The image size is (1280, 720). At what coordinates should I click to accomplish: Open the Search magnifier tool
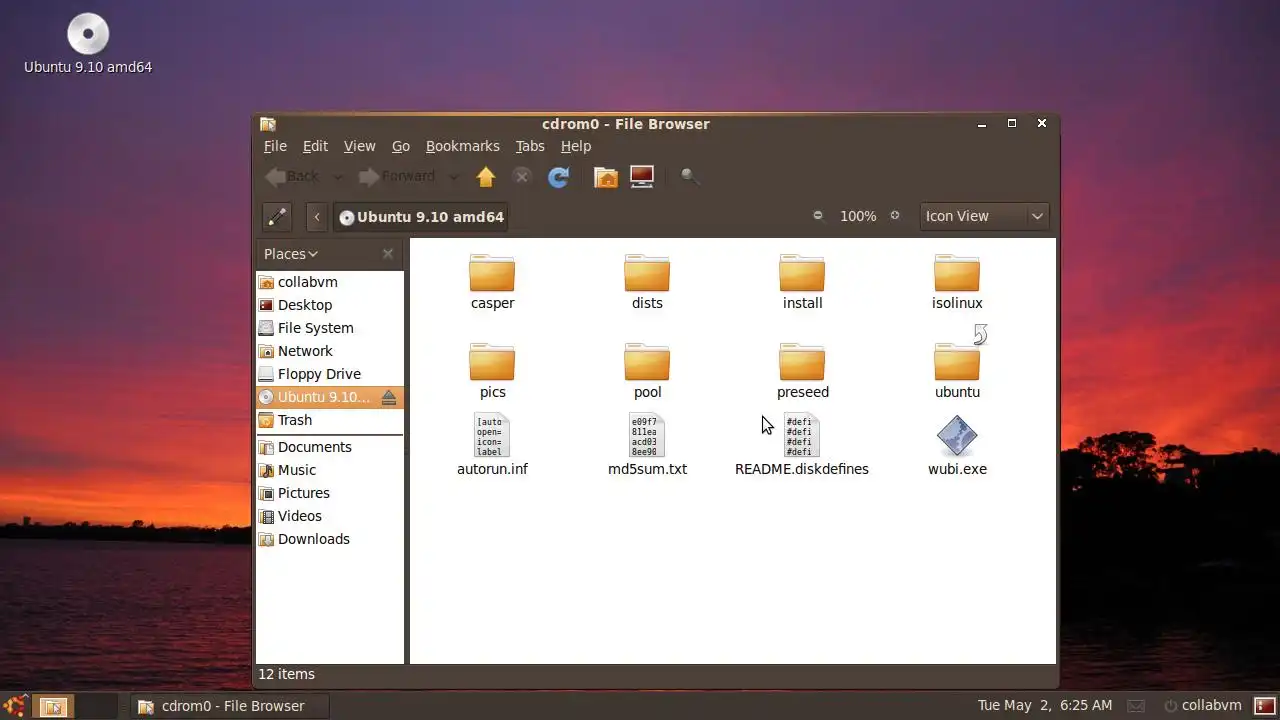[689, 177]
